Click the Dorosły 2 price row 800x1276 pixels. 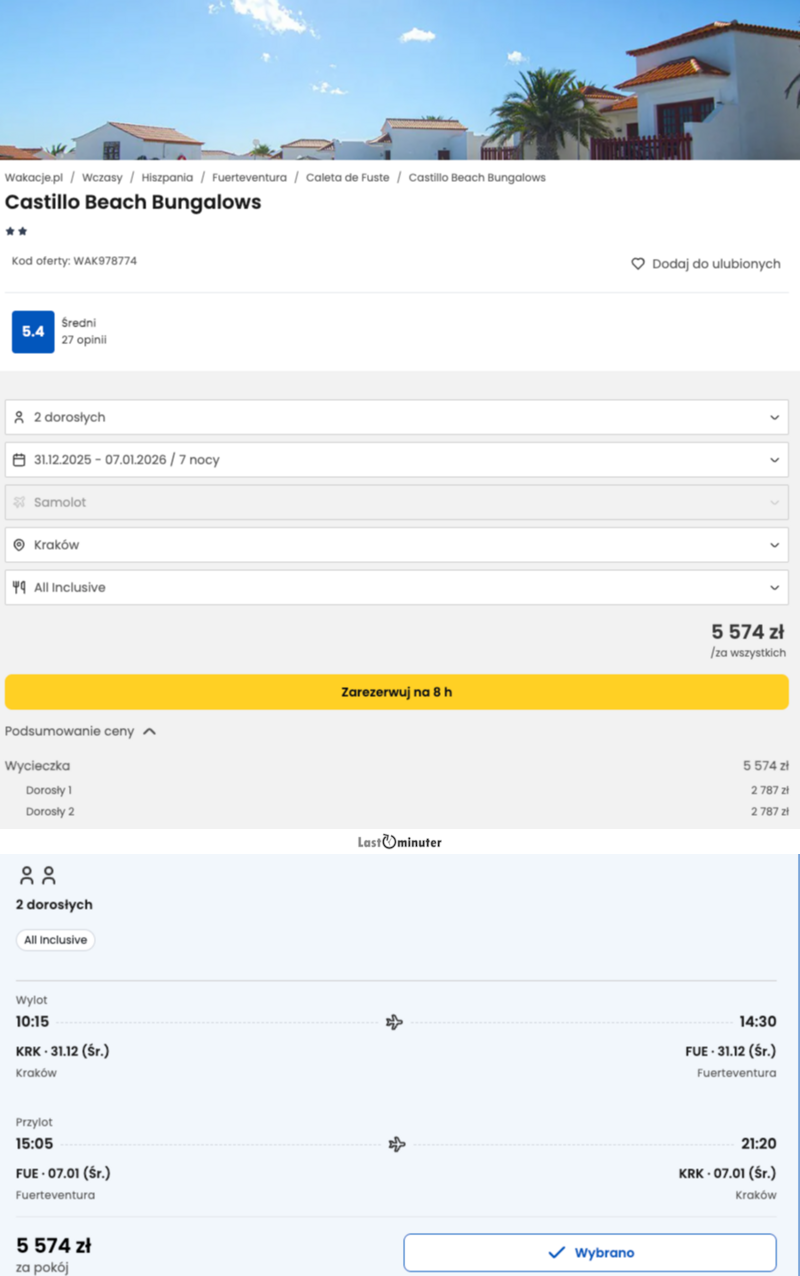(397, 811)
